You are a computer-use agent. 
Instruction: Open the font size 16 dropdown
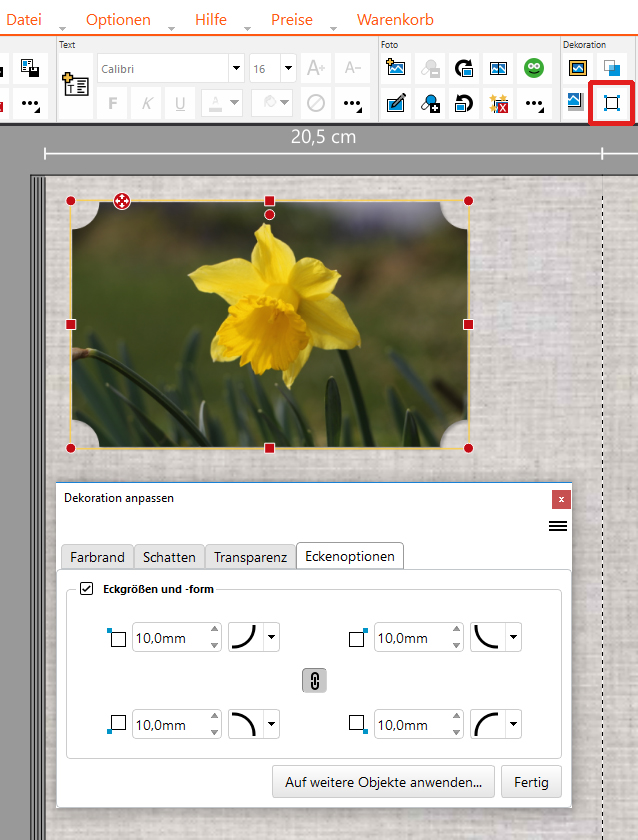(288, 69)
